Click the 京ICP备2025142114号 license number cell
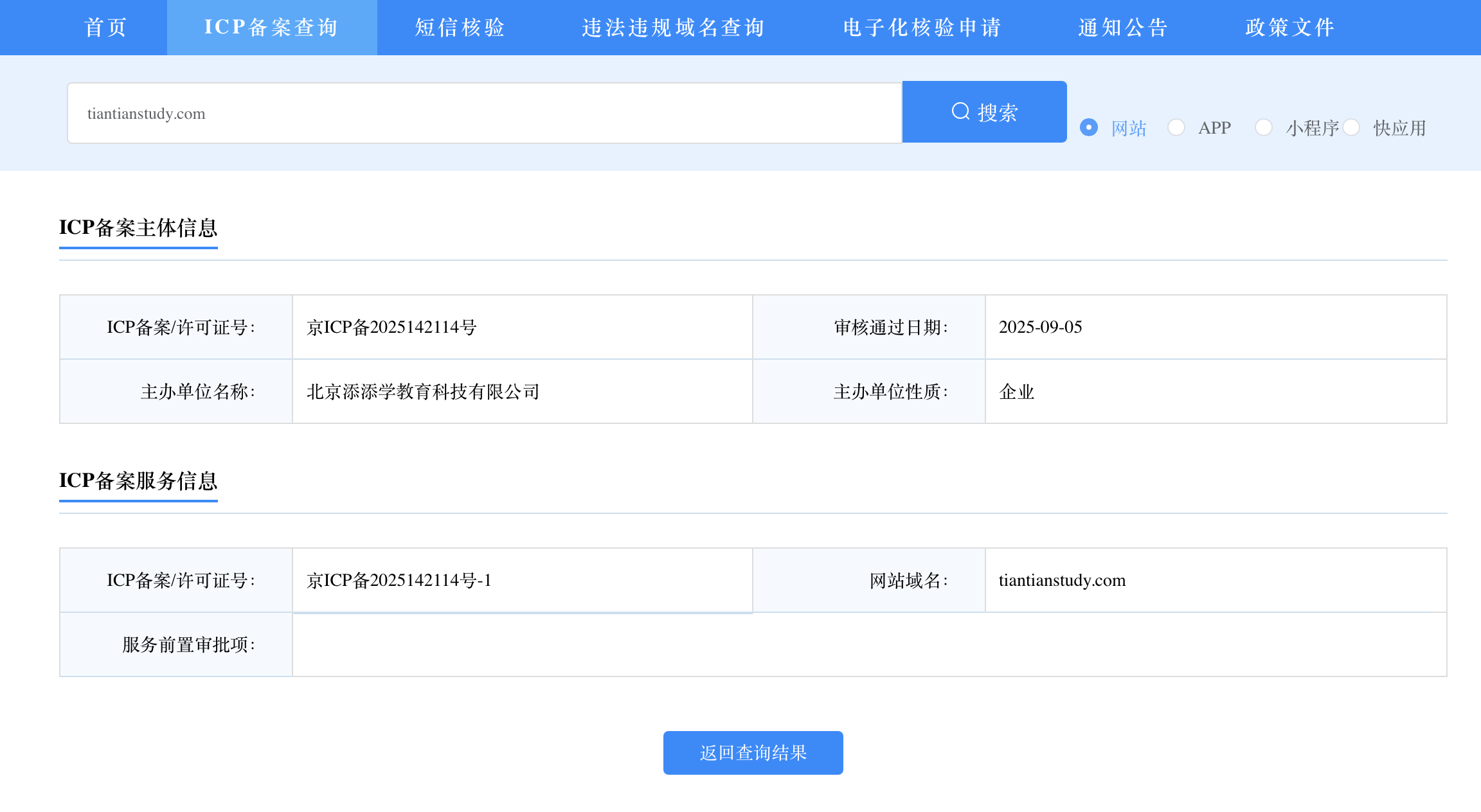1481x812 pixels. (x=391, y=327)
